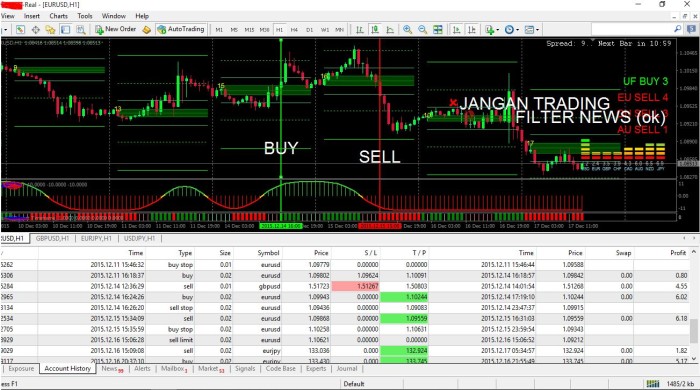Open the Signals terminal tab
The image size is (700, 390).
[245, 369]
